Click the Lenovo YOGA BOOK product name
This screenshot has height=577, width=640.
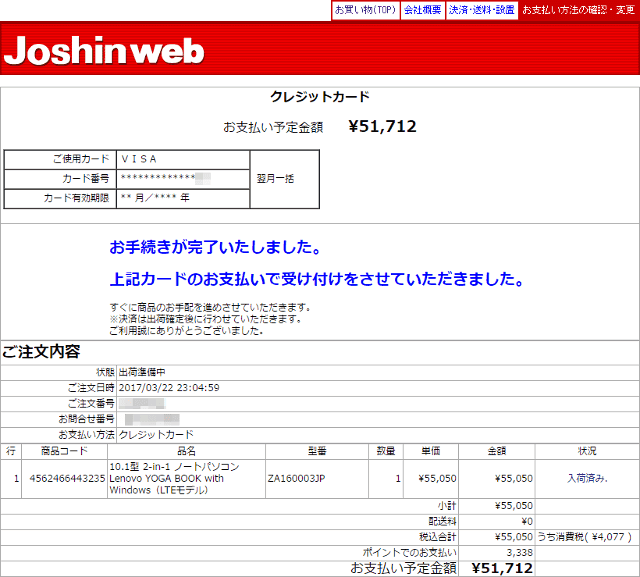174,479
